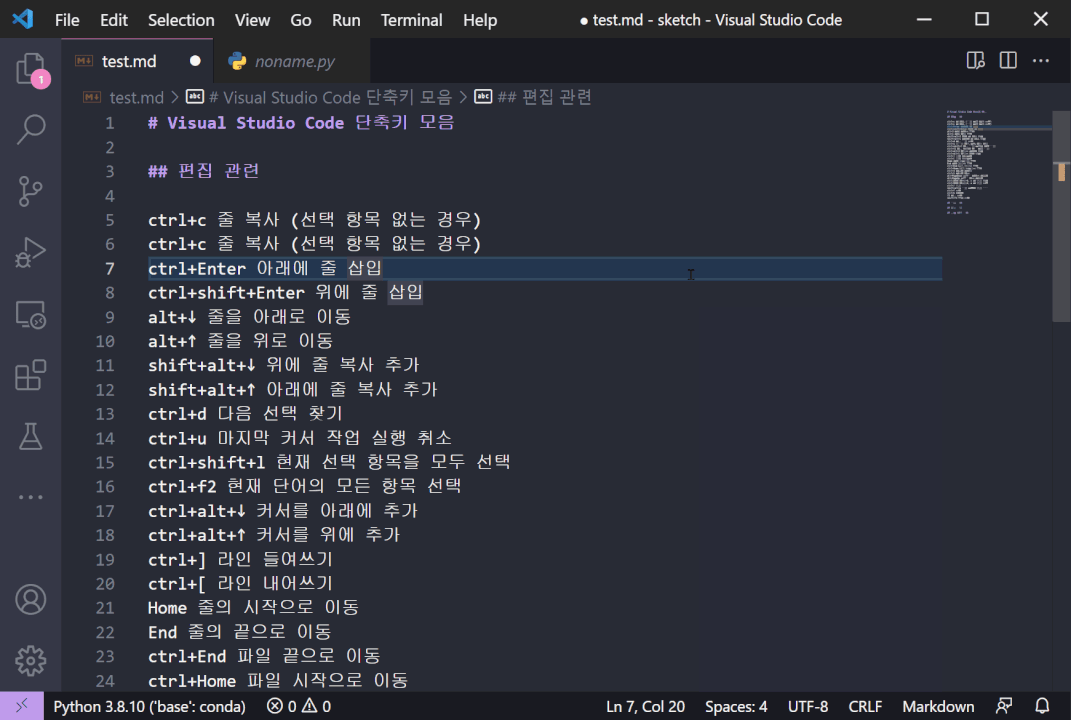
Task: Show additional views ellipsis in activity bar
Action: point(31,497)
